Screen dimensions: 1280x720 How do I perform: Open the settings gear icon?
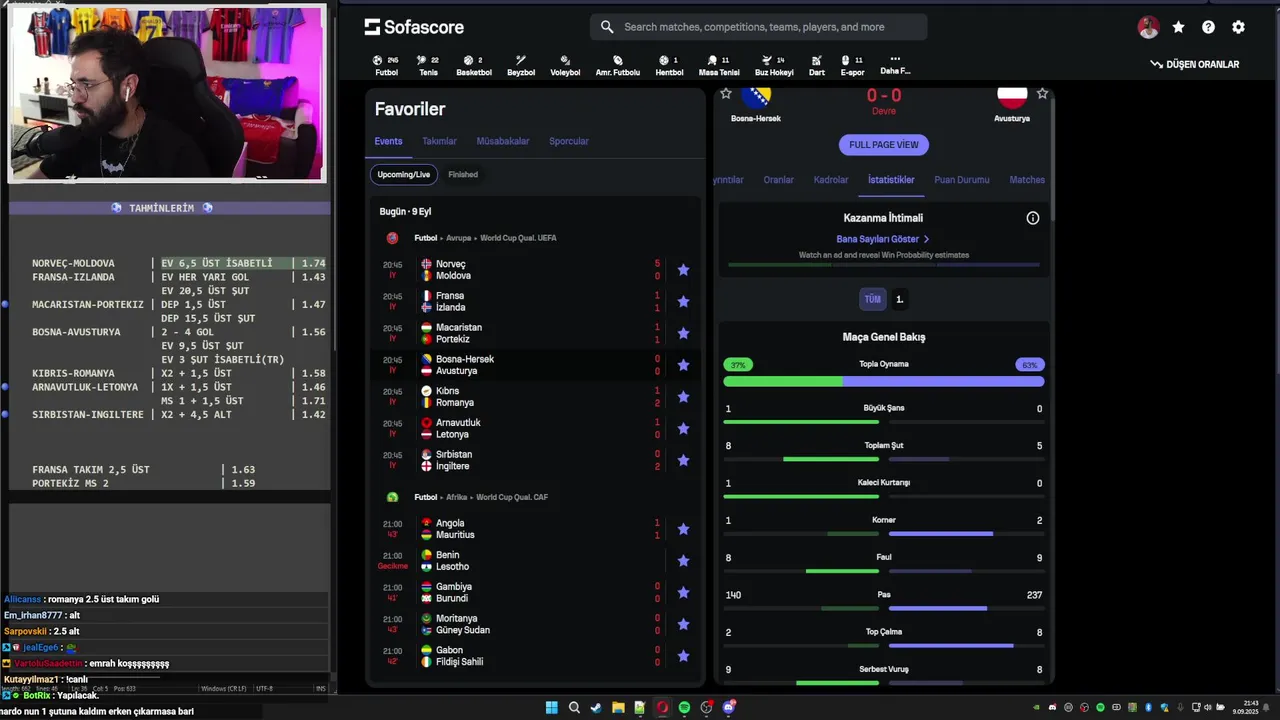click(x=1238, y=28)
